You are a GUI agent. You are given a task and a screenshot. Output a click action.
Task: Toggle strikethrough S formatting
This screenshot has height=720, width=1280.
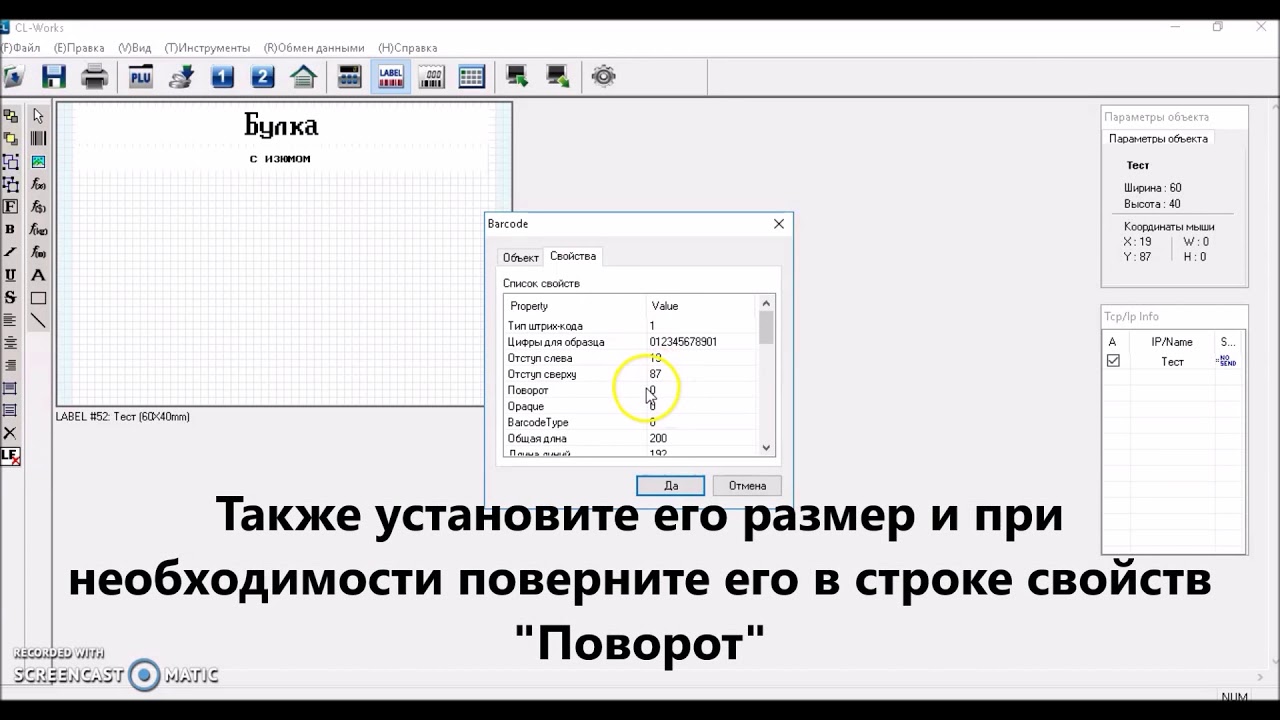point(10,298)
